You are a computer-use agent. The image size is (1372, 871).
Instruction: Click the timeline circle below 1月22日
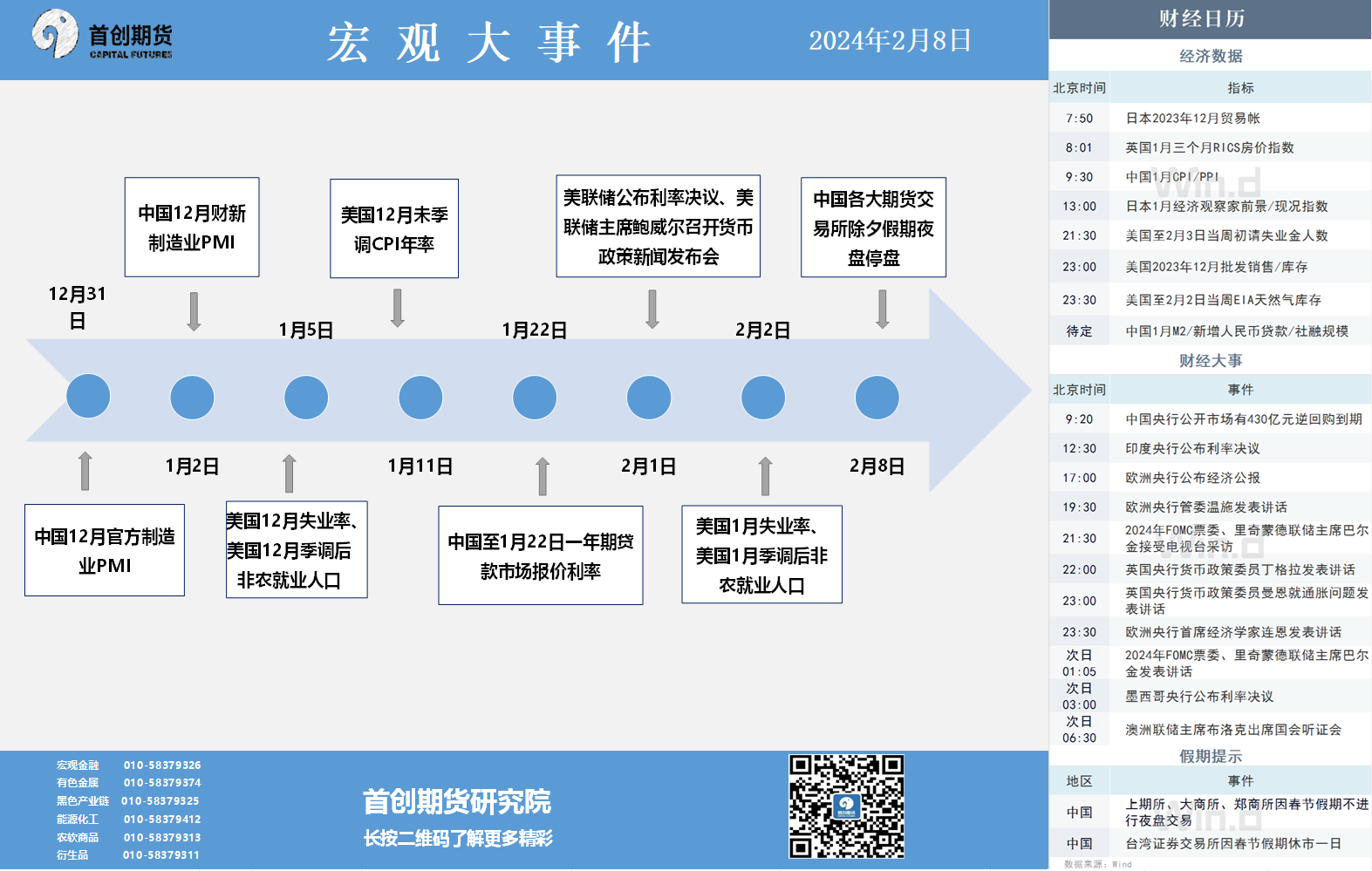click(535, 398)
